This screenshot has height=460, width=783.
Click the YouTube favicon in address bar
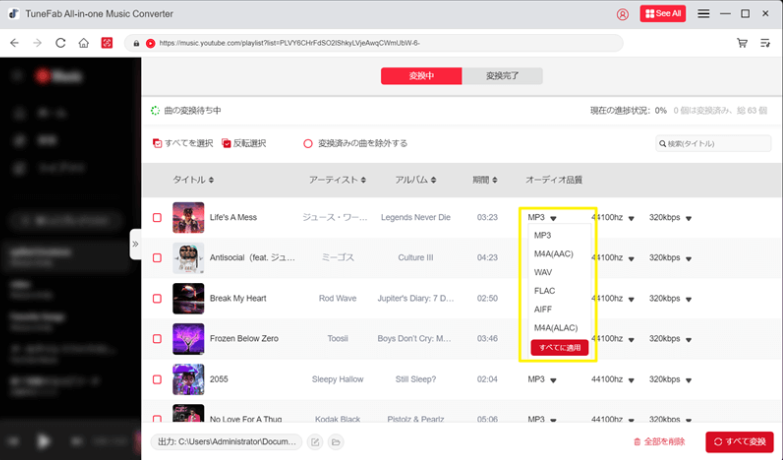pyautogui.click(x=150, y=43)
